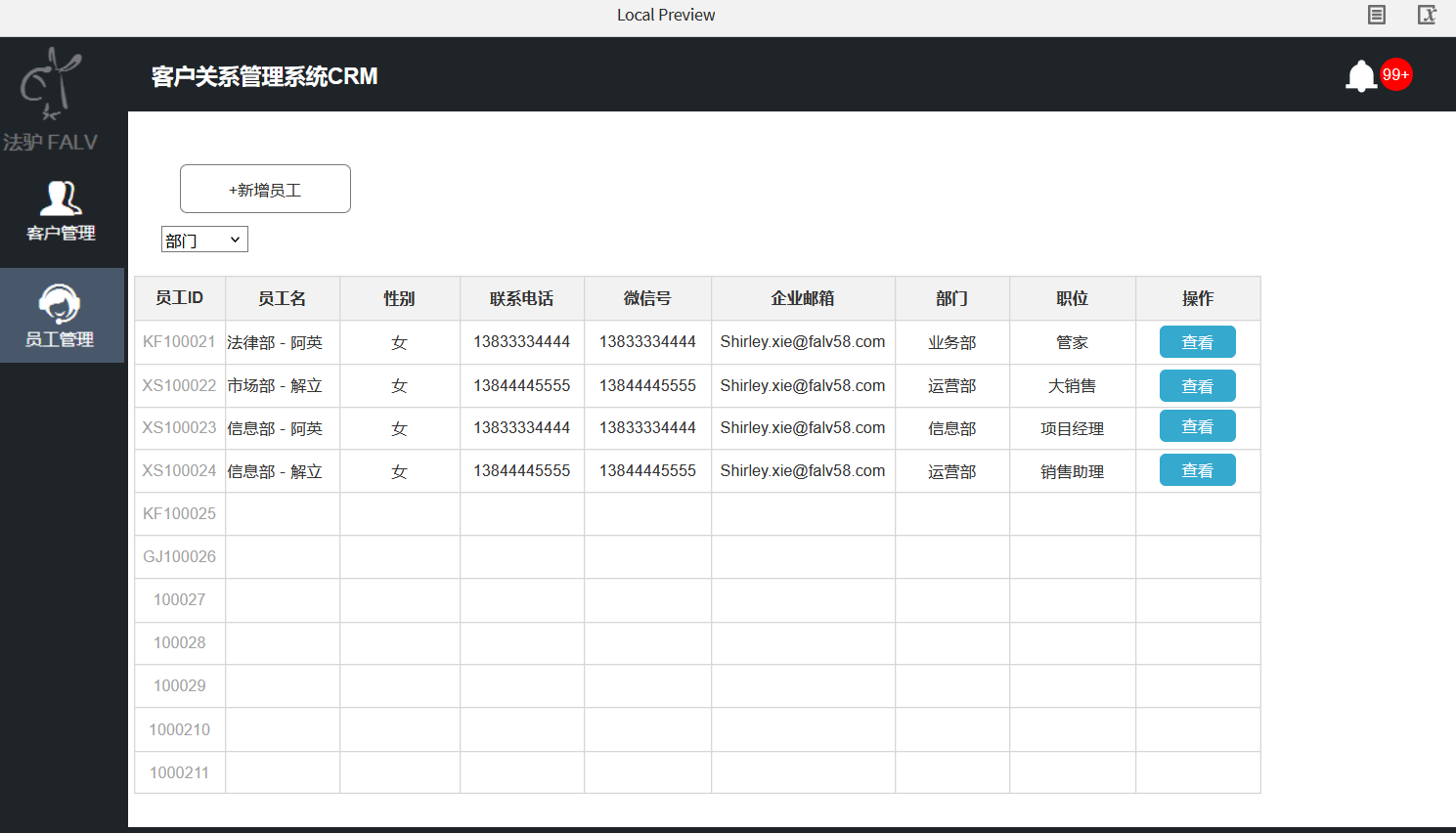1456x833 pixels.
Task: Click 查看 for employee XS100023
Action: [x=1197, y=426]
